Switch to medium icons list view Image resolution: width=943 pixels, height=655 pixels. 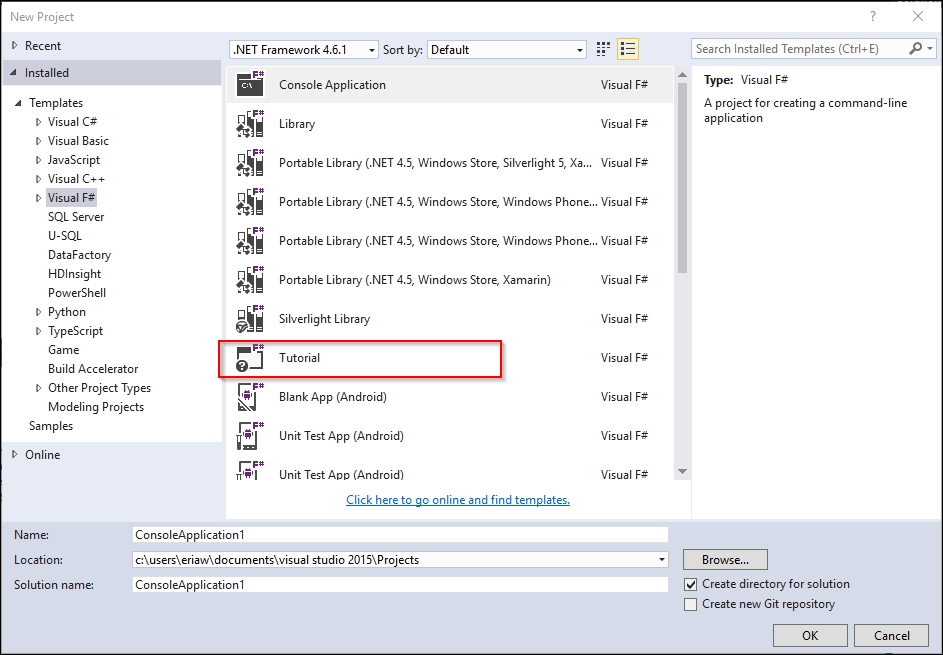tap(628, 49)
